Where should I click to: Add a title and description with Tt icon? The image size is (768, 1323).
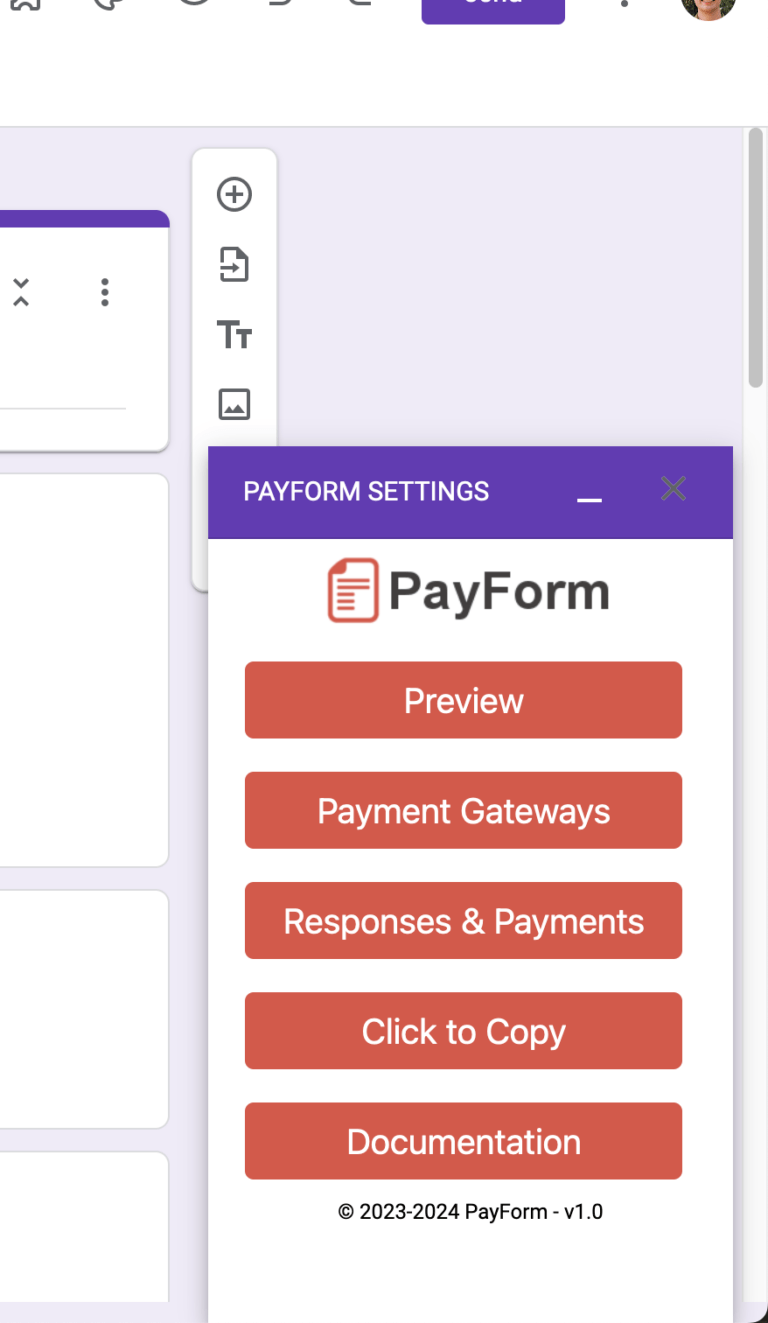[x=234, y=334]
